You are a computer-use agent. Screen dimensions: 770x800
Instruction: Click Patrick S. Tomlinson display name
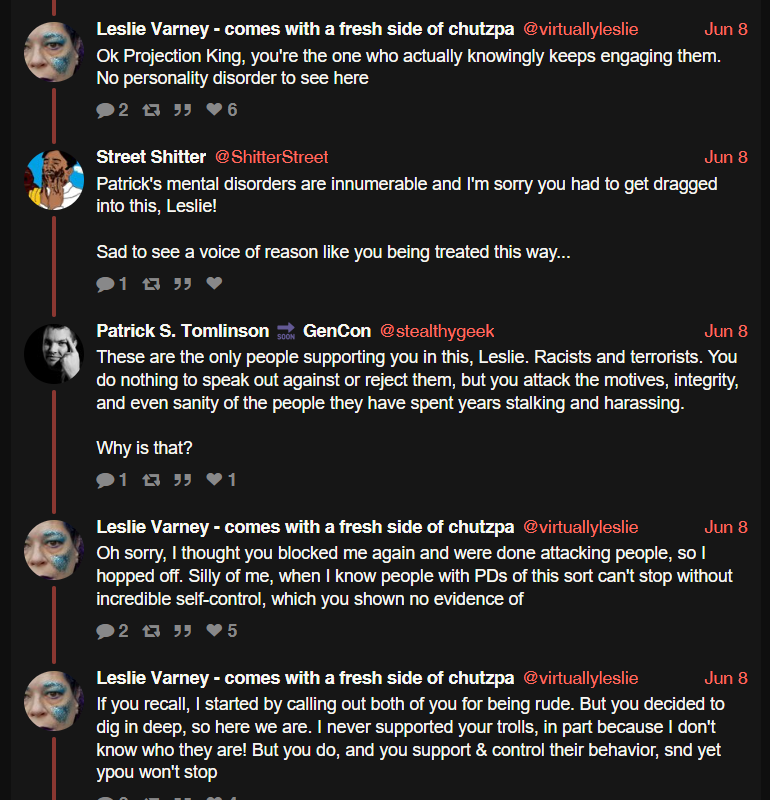183,331
